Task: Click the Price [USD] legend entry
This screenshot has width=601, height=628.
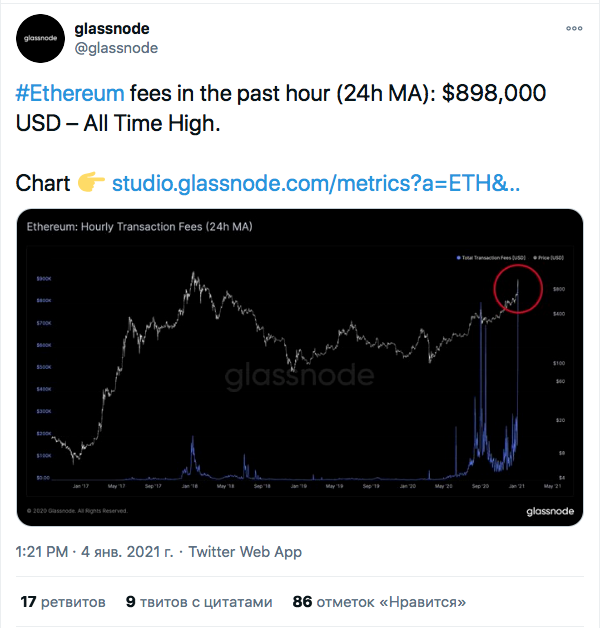Action: 546,259
